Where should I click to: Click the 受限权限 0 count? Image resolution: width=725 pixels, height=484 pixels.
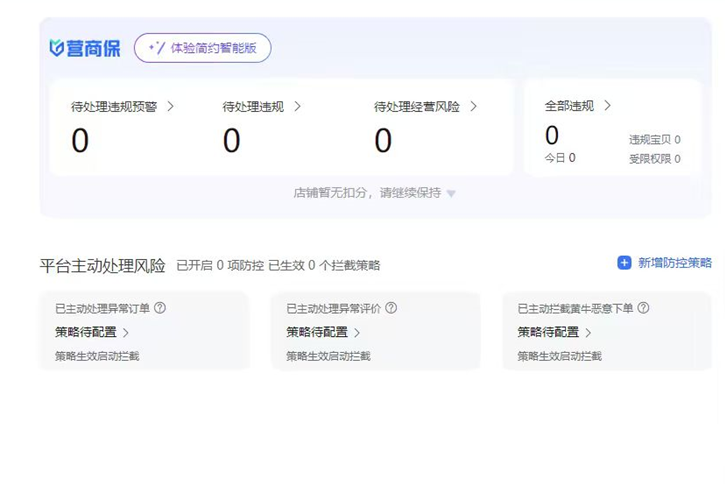(x=654, y=158)
